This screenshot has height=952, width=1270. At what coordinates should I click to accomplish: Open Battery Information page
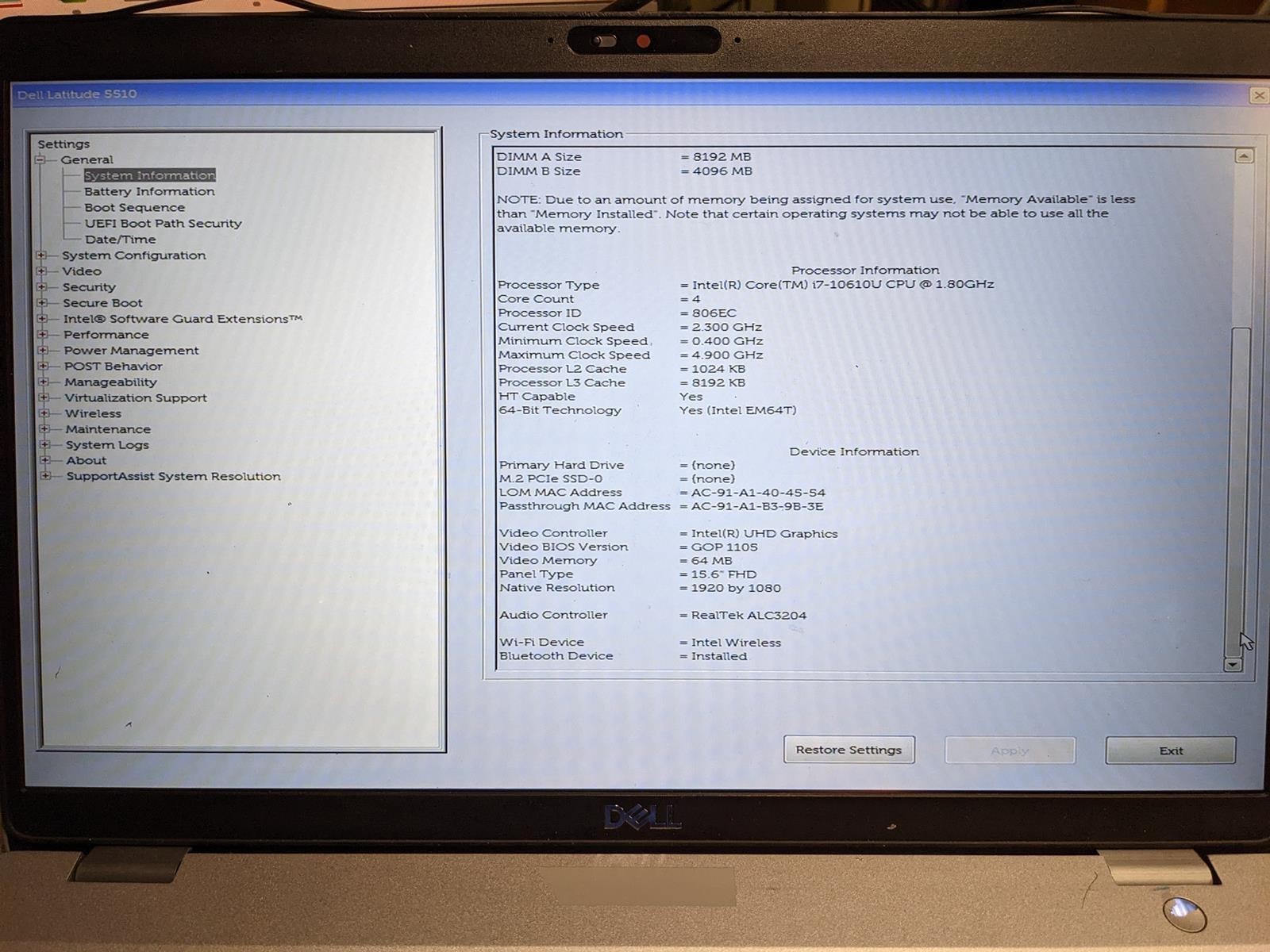coord(149,191)
